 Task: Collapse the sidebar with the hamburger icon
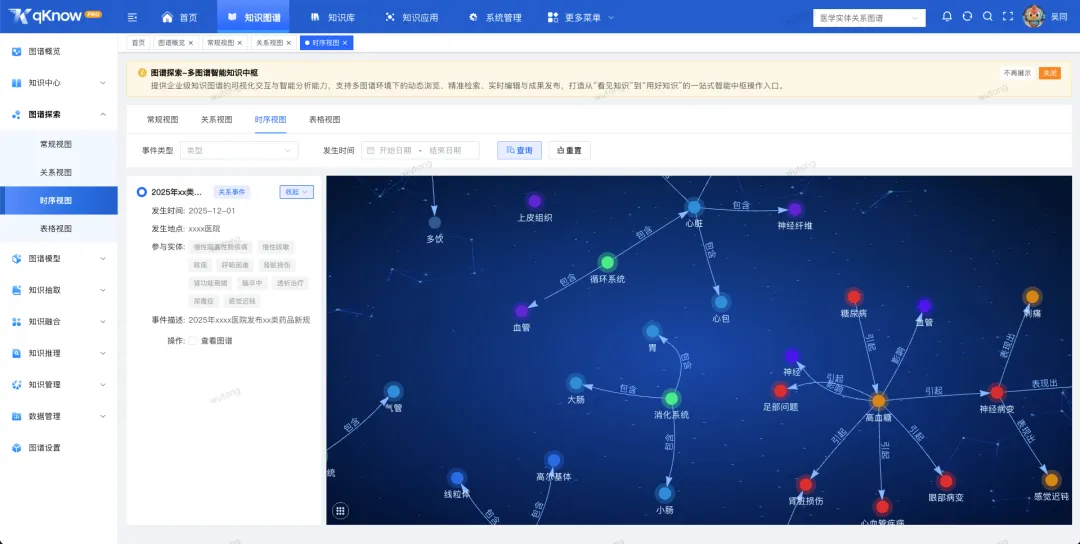point(132,17)
